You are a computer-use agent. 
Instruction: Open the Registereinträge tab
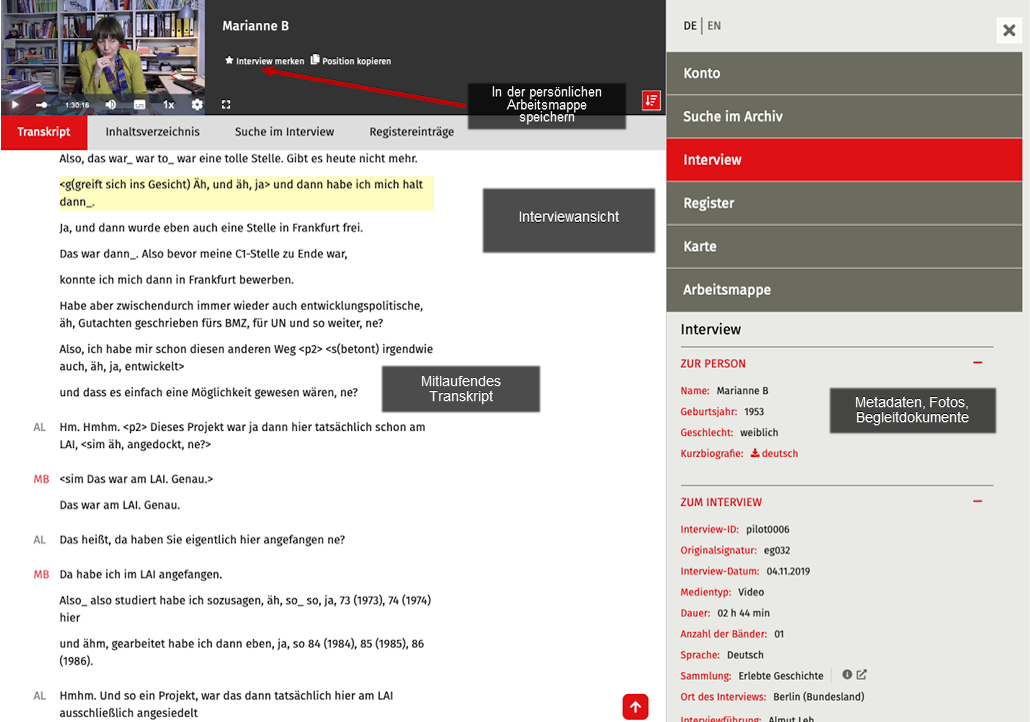411,132
